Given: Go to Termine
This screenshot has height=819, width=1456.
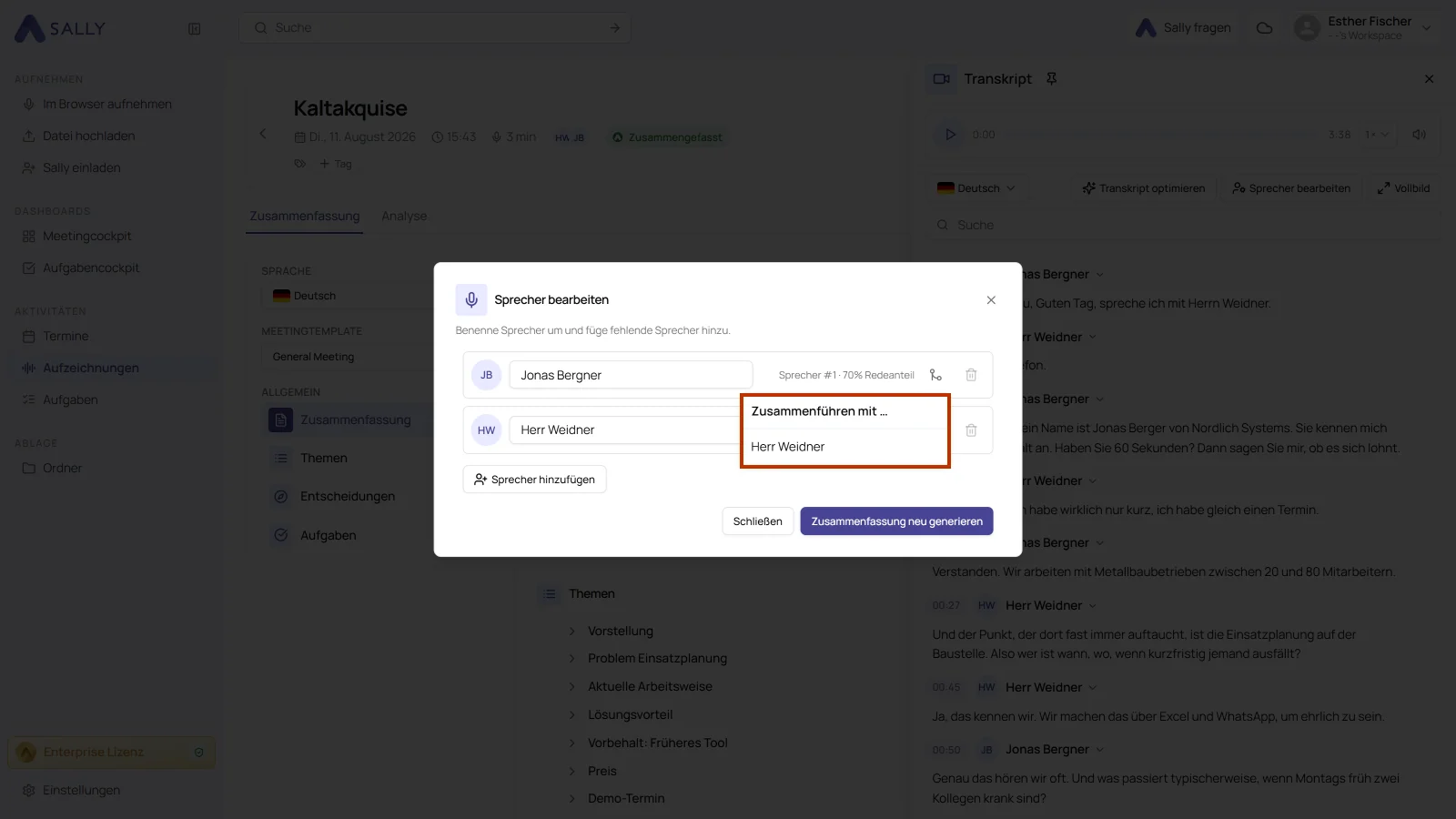Looking at the screenshot, I should (66, 337).
